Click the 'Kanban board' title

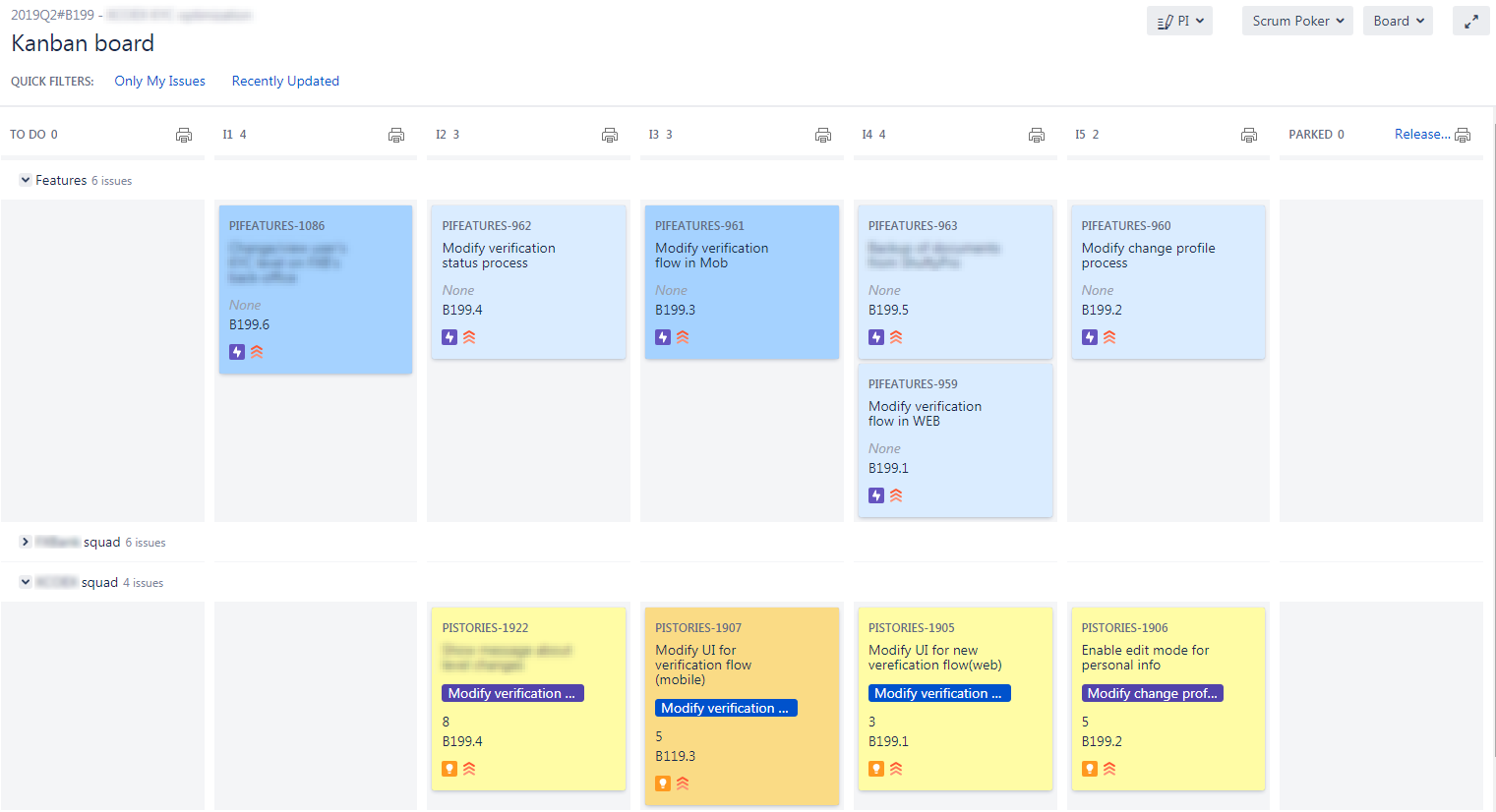83,43
